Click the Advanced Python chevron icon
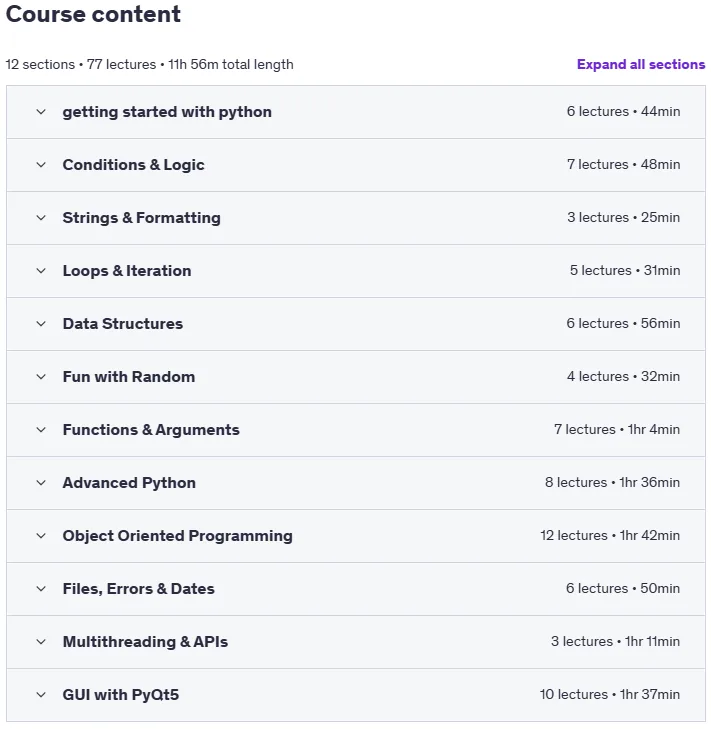The width and height of the screenshot is (711, 729). pos(41,483)
